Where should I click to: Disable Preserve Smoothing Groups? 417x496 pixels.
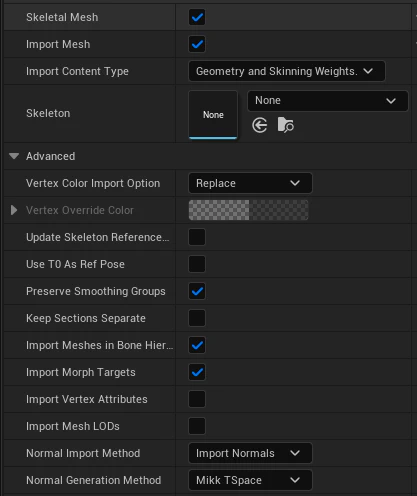click(197, 291)
